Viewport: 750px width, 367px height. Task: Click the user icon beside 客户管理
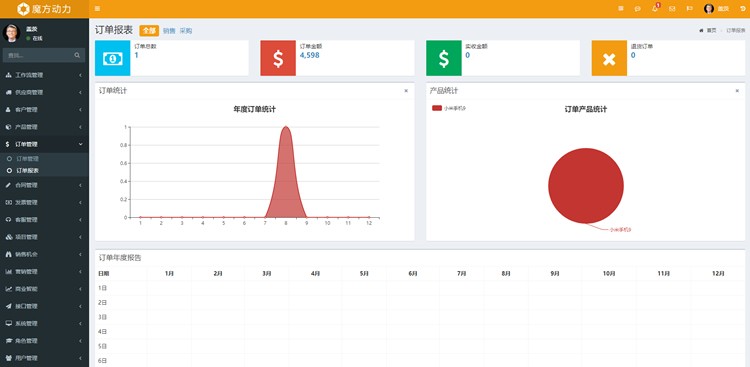pyautogui.click(x=8, y=110)
